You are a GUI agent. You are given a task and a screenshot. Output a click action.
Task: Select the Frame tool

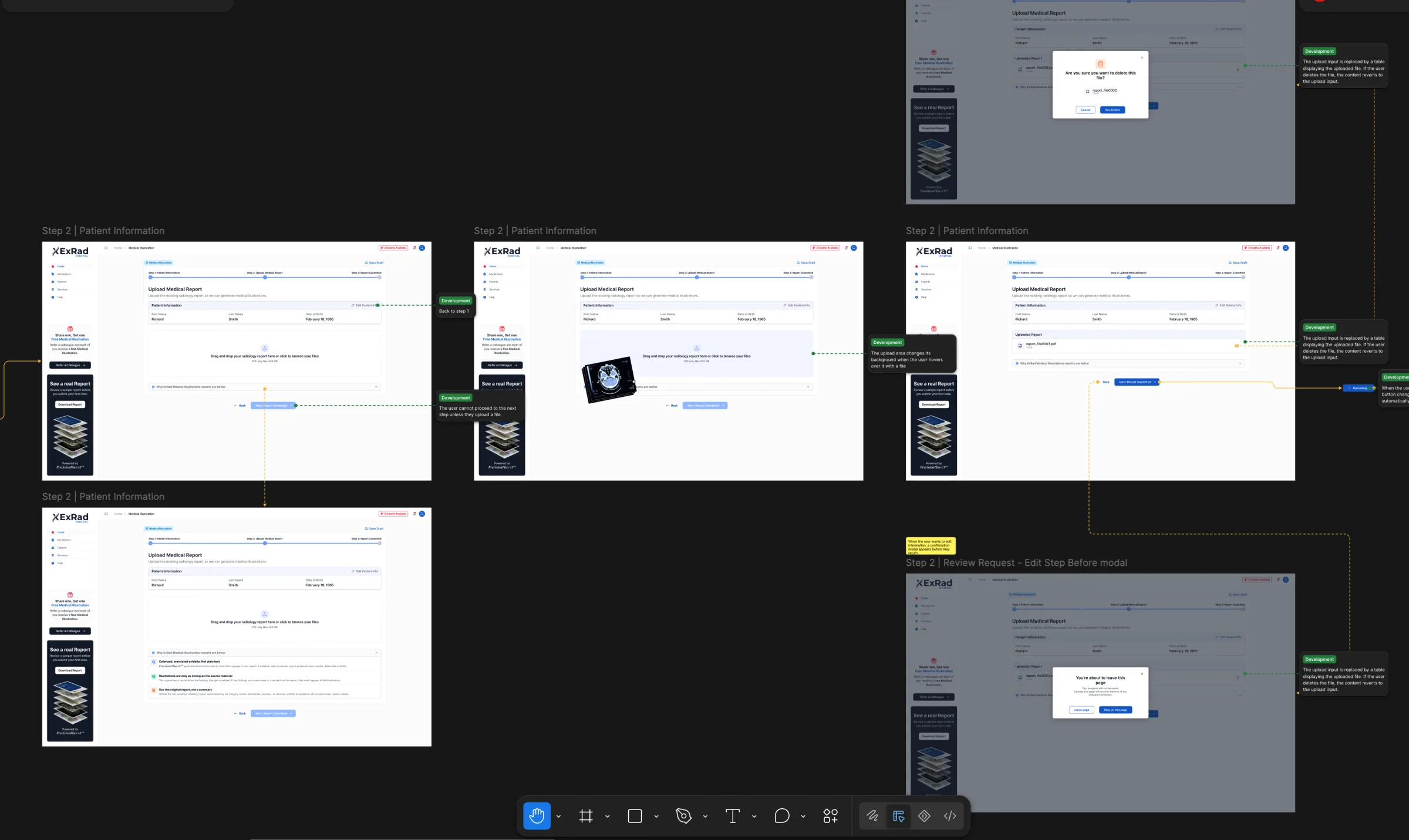pyautogui.click(x=586, y=816)
